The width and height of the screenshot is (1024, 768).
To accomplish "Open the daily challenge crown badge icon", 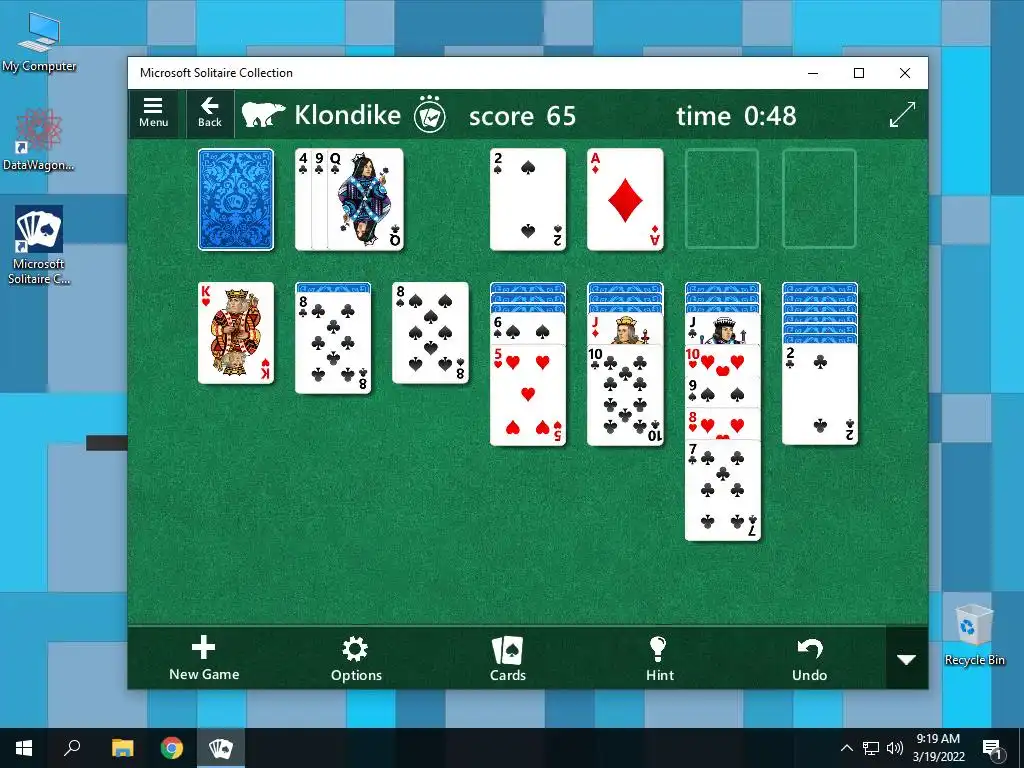I will click(x=430, y=114).
